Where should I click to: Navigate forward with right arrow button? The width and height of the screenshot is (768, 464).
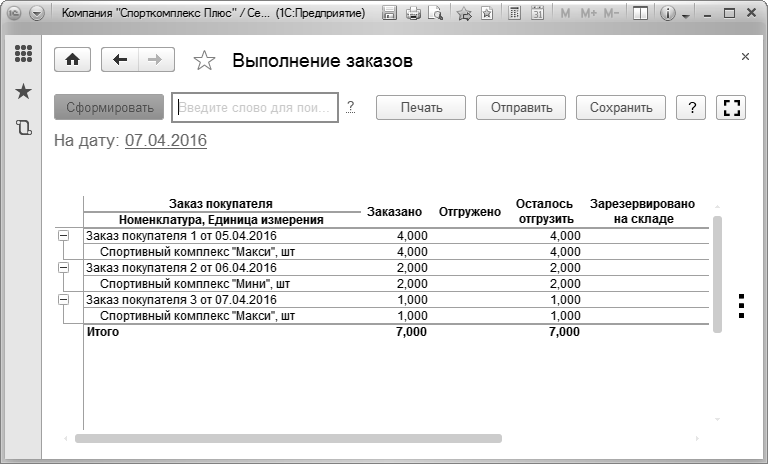tap(156, 60)
